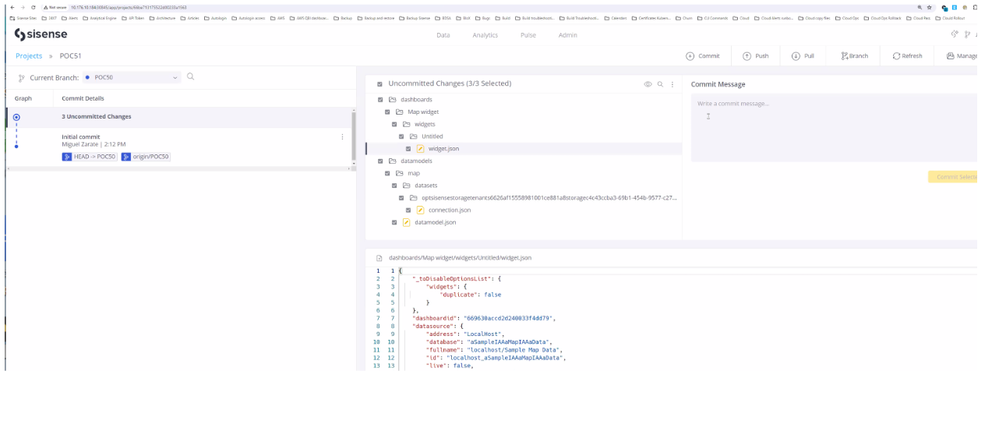This screenshot has height=435, width=999.
Task: Click the Refresh icon in toolbar
Action: (x=896, y=56)
